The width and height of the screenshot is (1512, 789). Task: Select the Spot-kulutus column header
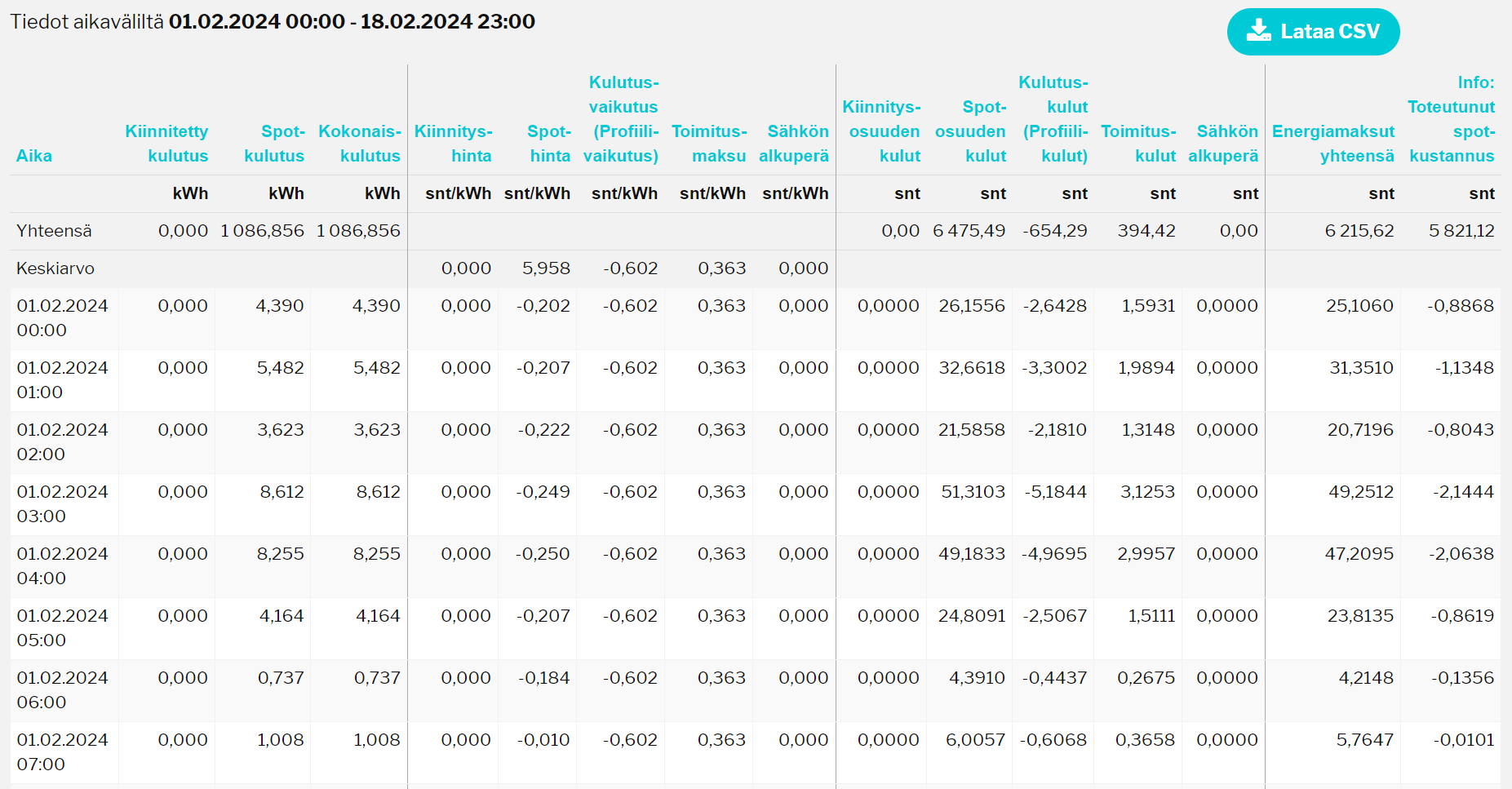tap(274, 144)
